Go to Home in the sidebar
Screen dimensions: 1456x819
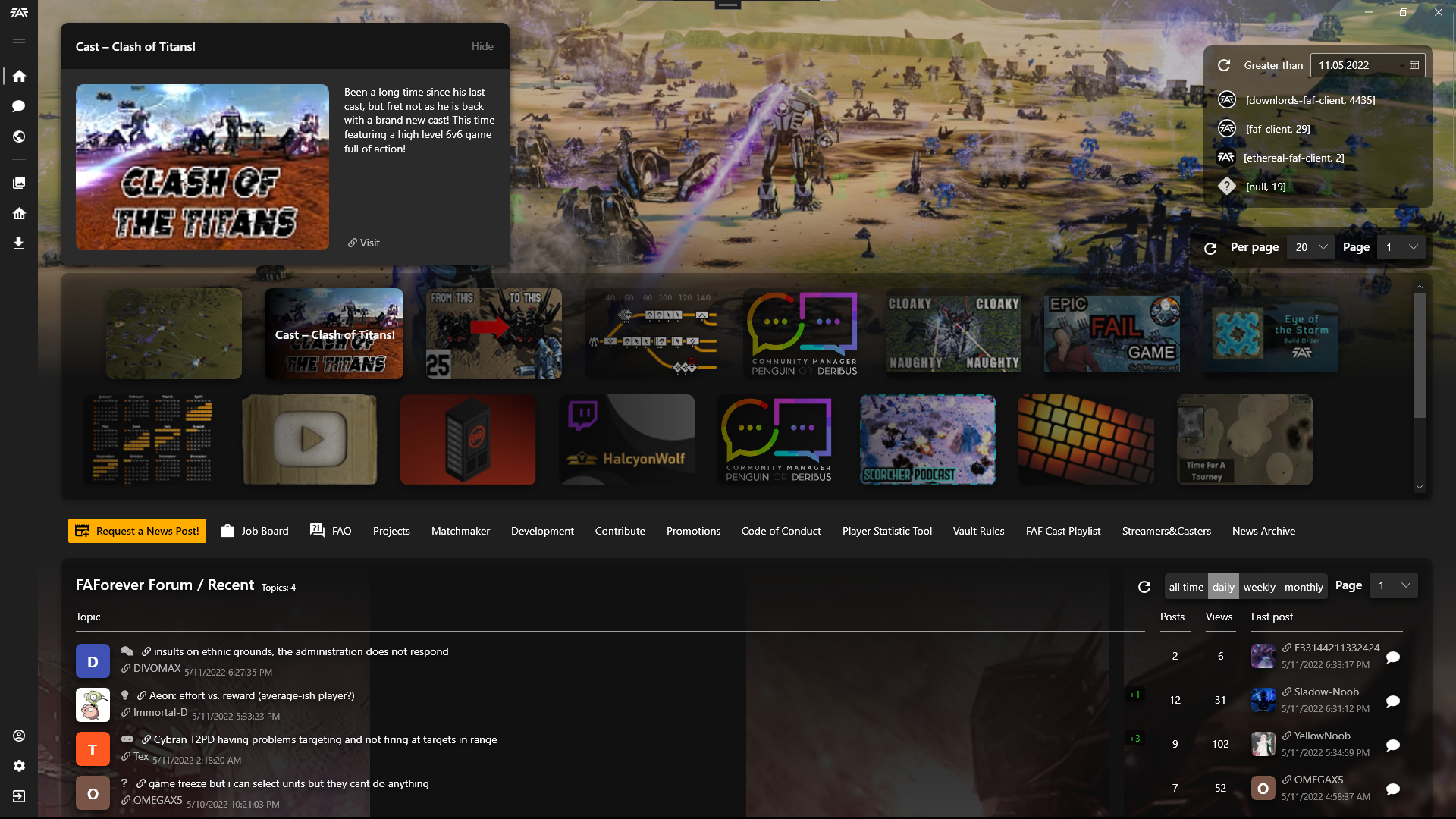pos(19,76)
